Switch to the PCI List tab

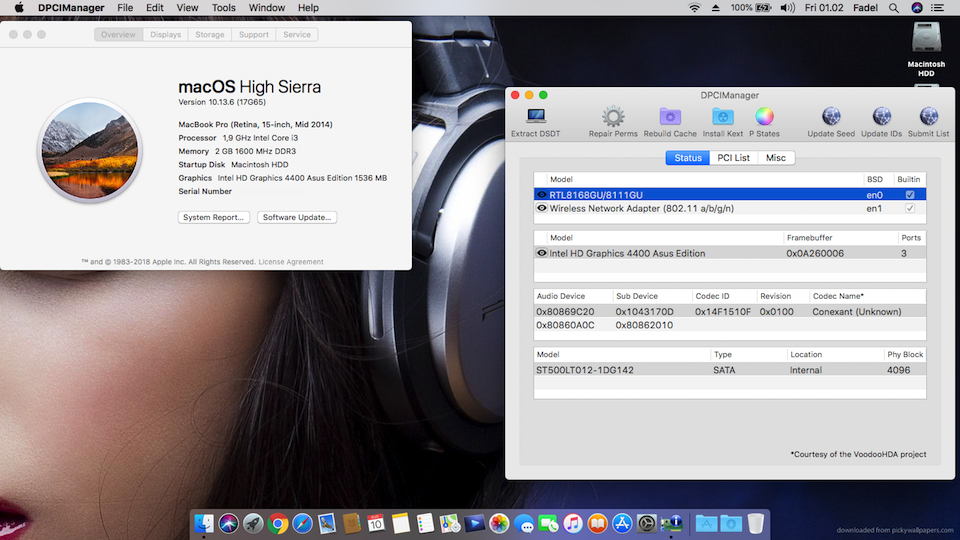(733, 158)
